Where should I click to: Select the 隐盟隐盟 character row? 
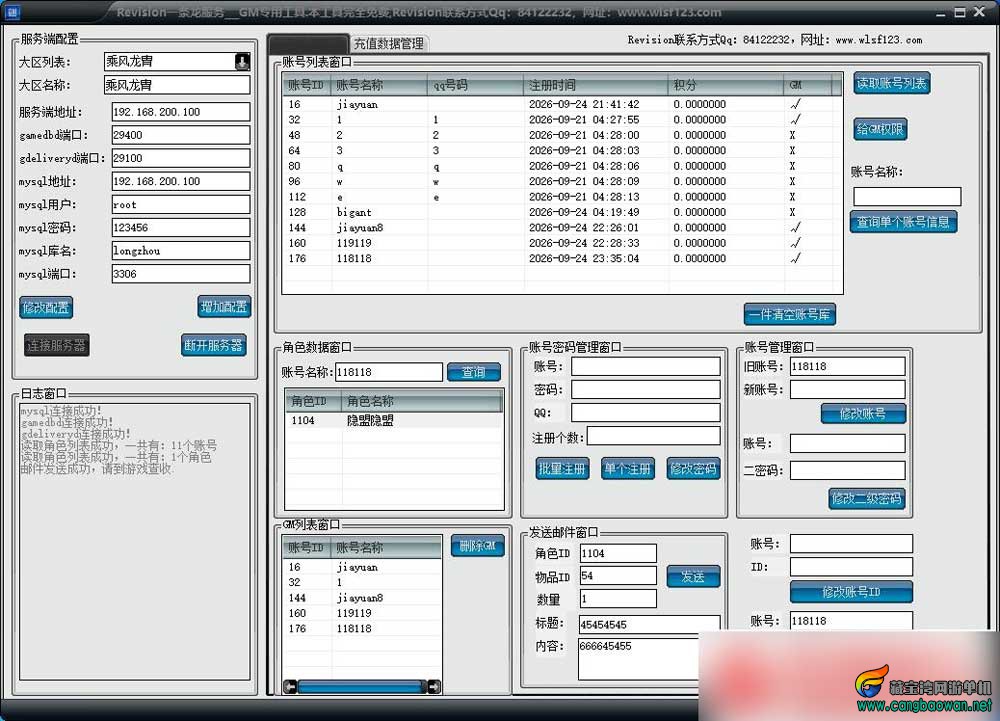[x=393, y=420]
